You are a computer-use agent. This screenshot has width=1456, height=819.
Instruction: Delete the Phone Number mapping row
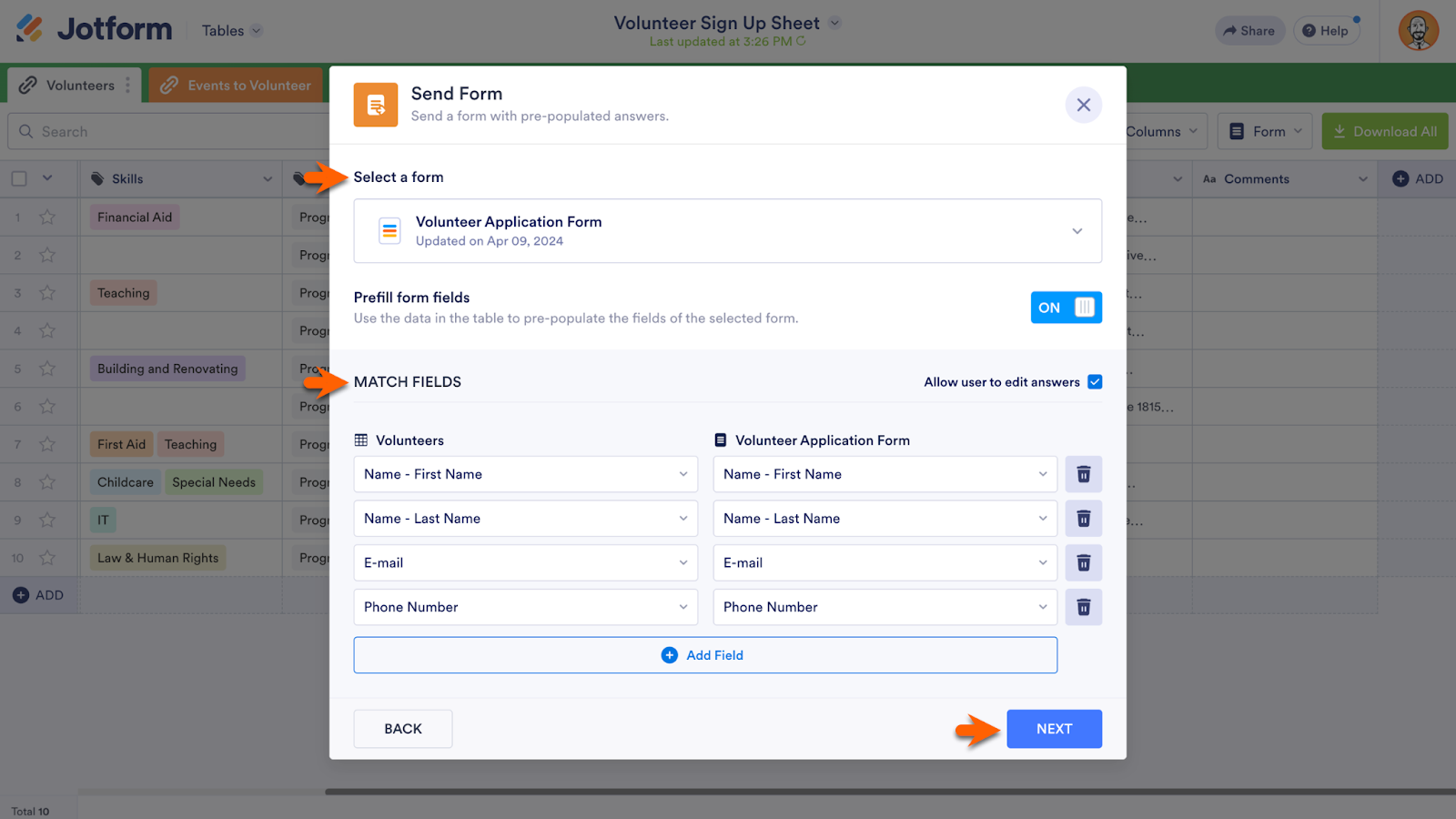[1083, 607]
